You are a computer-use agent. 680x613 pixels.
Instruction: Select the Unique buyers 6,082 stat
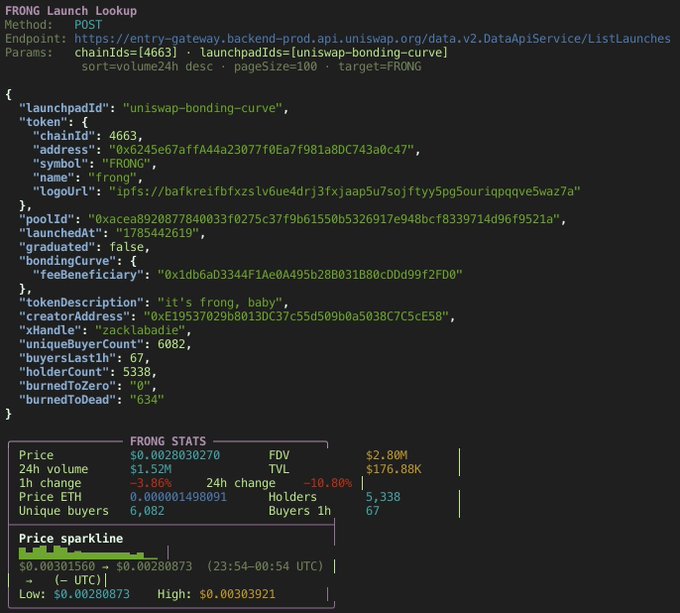147,510
